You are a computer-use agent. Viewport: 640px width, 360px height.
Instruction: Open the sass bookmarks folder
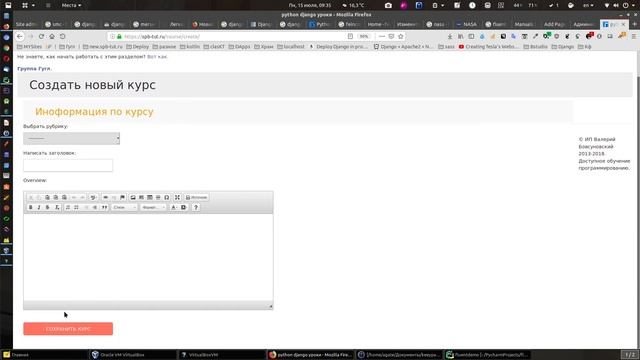pyautogui.click(x=447, y=47)
